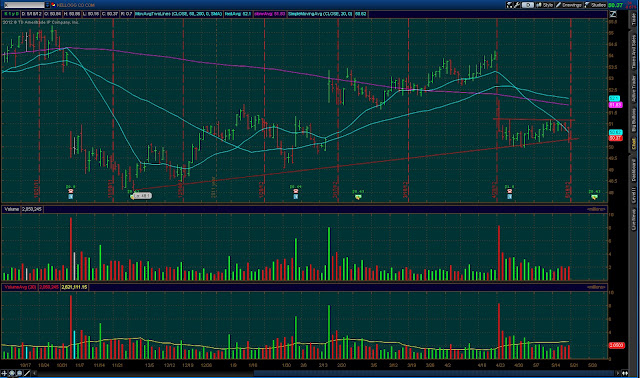This screenshot has width=640, height=378.
Task: Open the Drawings menu button
Action: [569, 5]
